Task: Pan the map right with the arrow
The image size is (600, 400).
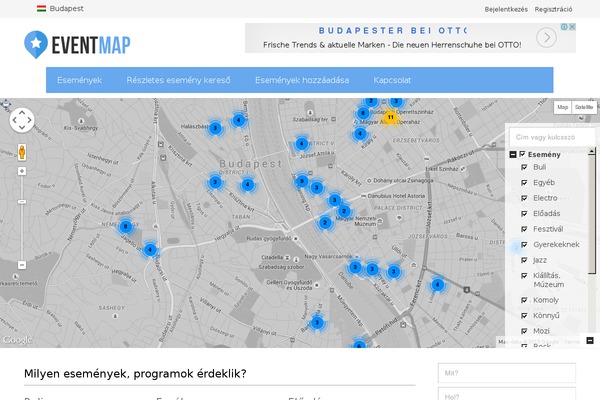Action: [x=29, y=120]
